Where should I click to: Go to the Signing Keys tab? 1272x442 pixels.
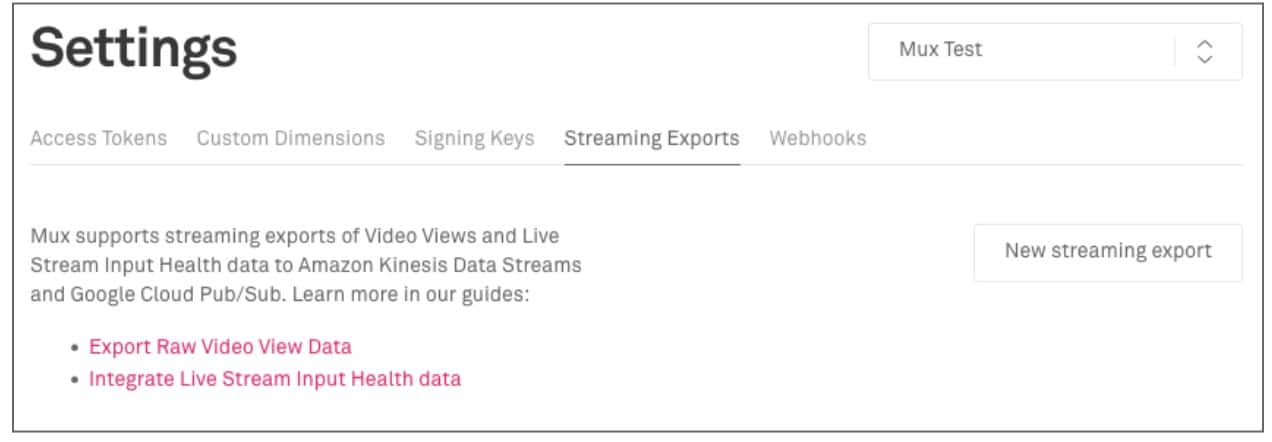pyautogui.click(x=474, y=138)
